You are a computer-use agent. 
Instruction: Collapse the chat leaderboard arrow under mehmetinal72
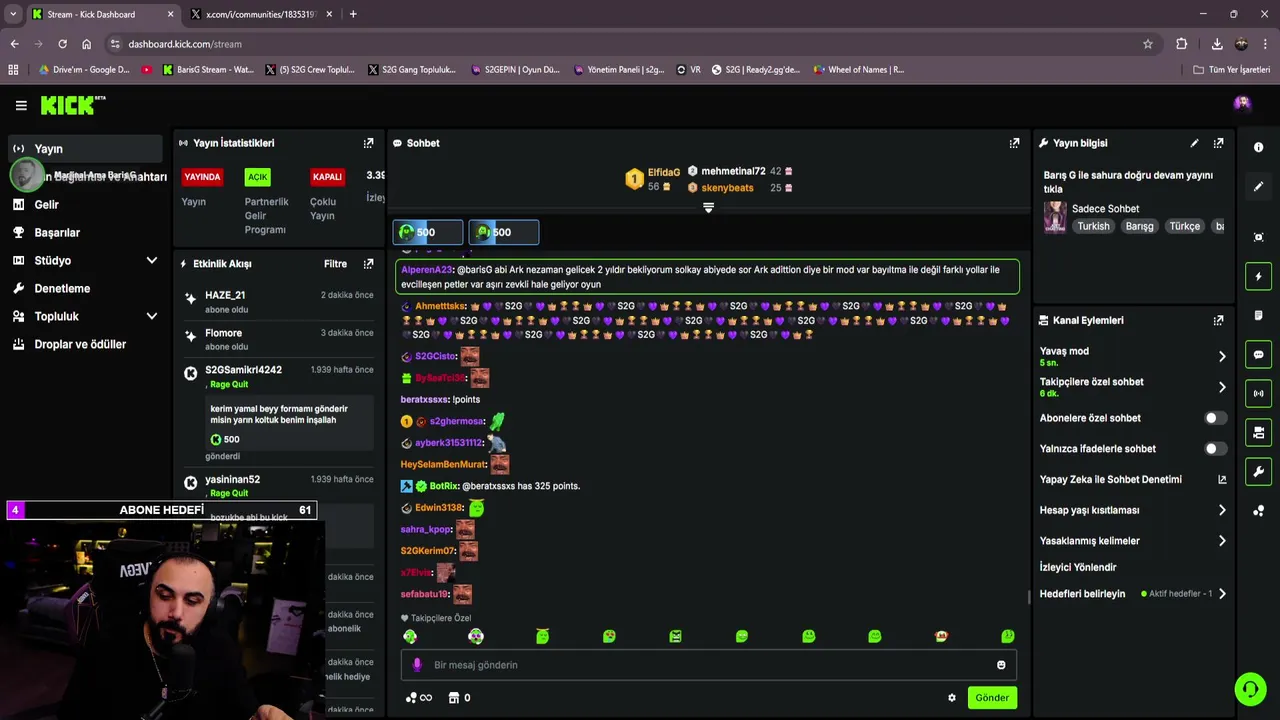(x=708, y=207)
